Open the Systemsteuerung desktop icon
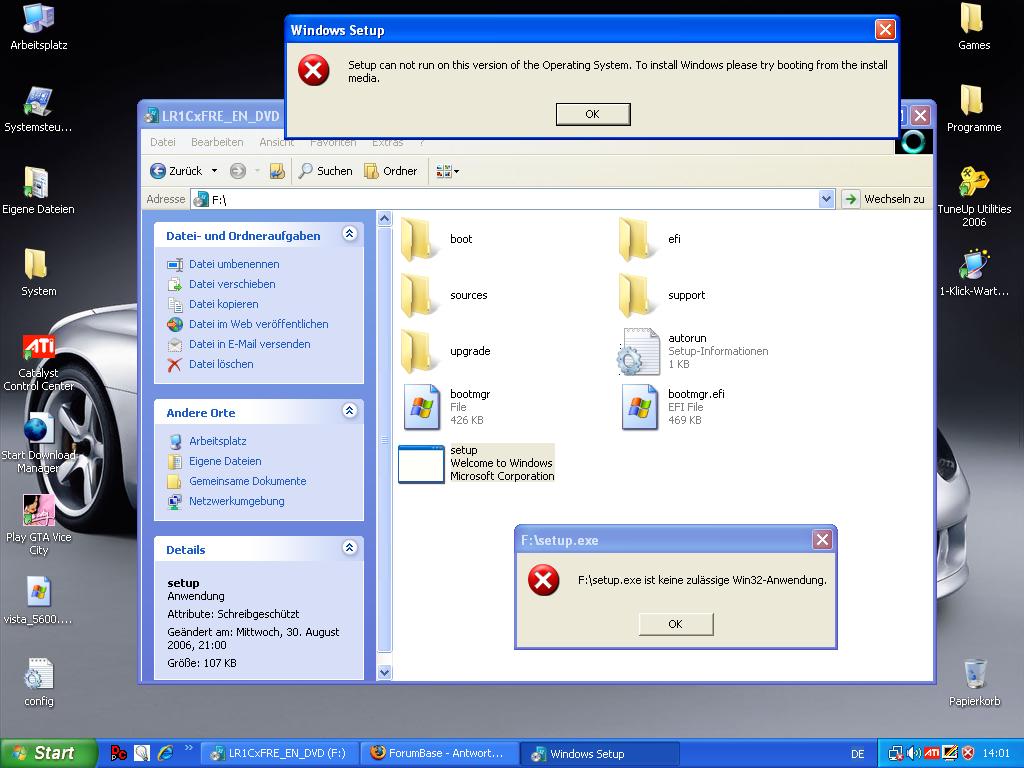Image resolution: width=1024 pixels, height=768 pixels. coord(39,108)
